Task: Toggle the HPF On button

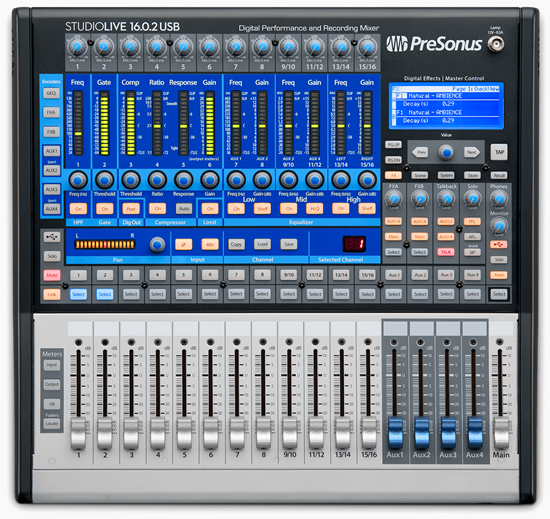Action: [78, 209]
